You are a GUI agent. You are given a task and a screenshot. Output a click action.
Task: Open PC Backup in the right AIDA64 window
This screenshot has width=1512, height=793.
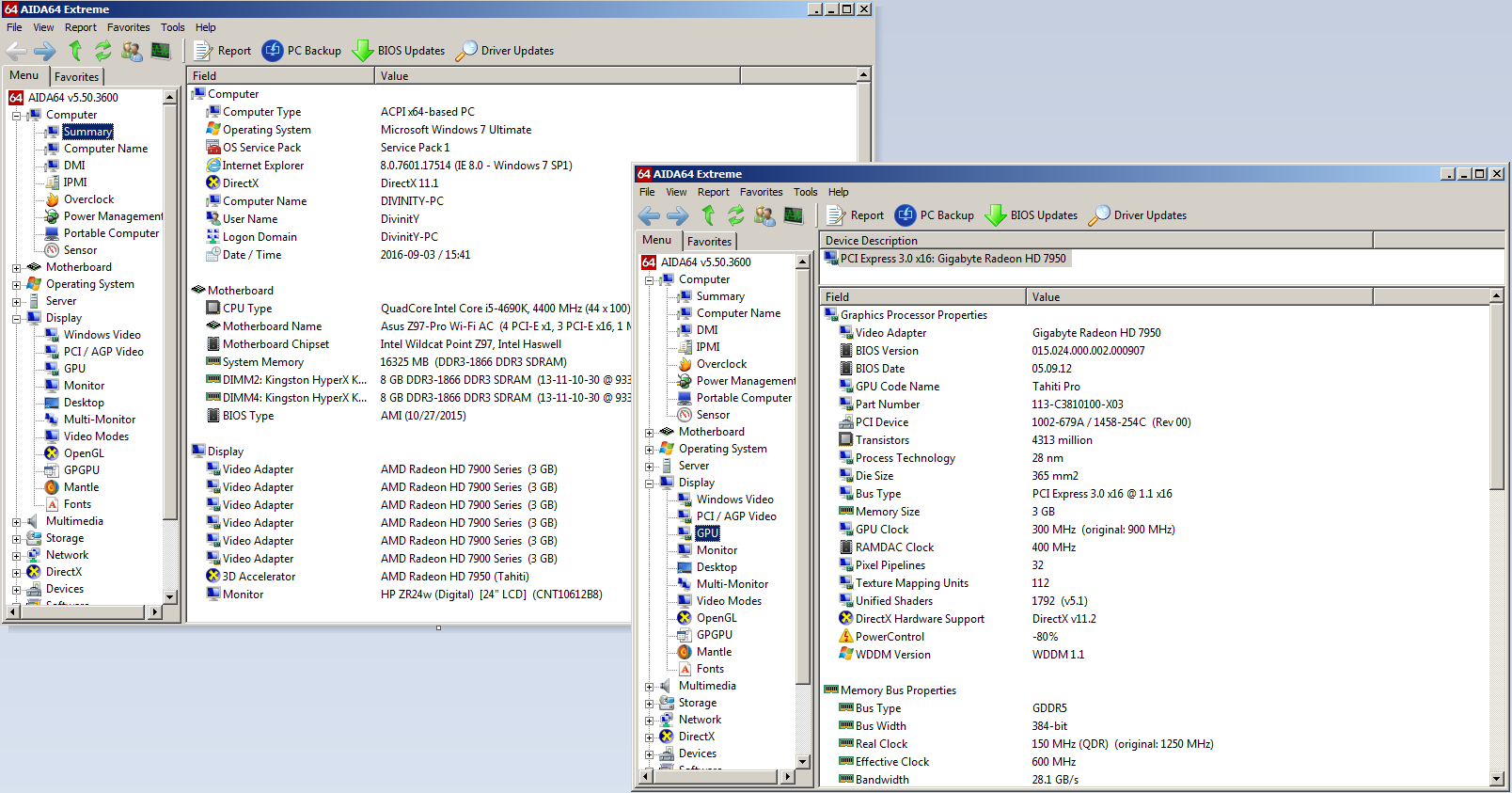(x=935, y=215)
